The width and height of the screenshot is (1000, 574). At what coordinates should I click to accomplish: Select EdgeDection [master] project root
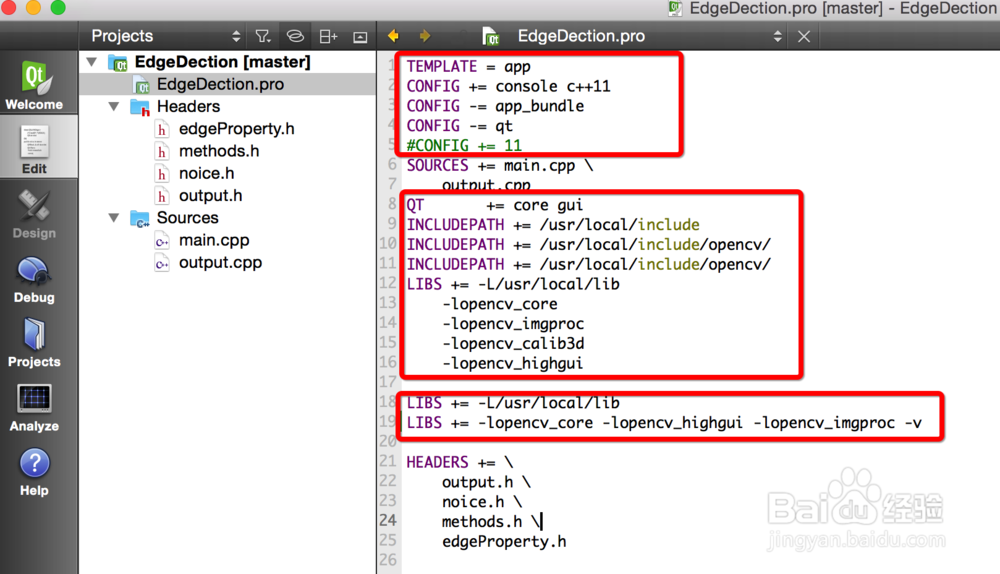(223, 62)
